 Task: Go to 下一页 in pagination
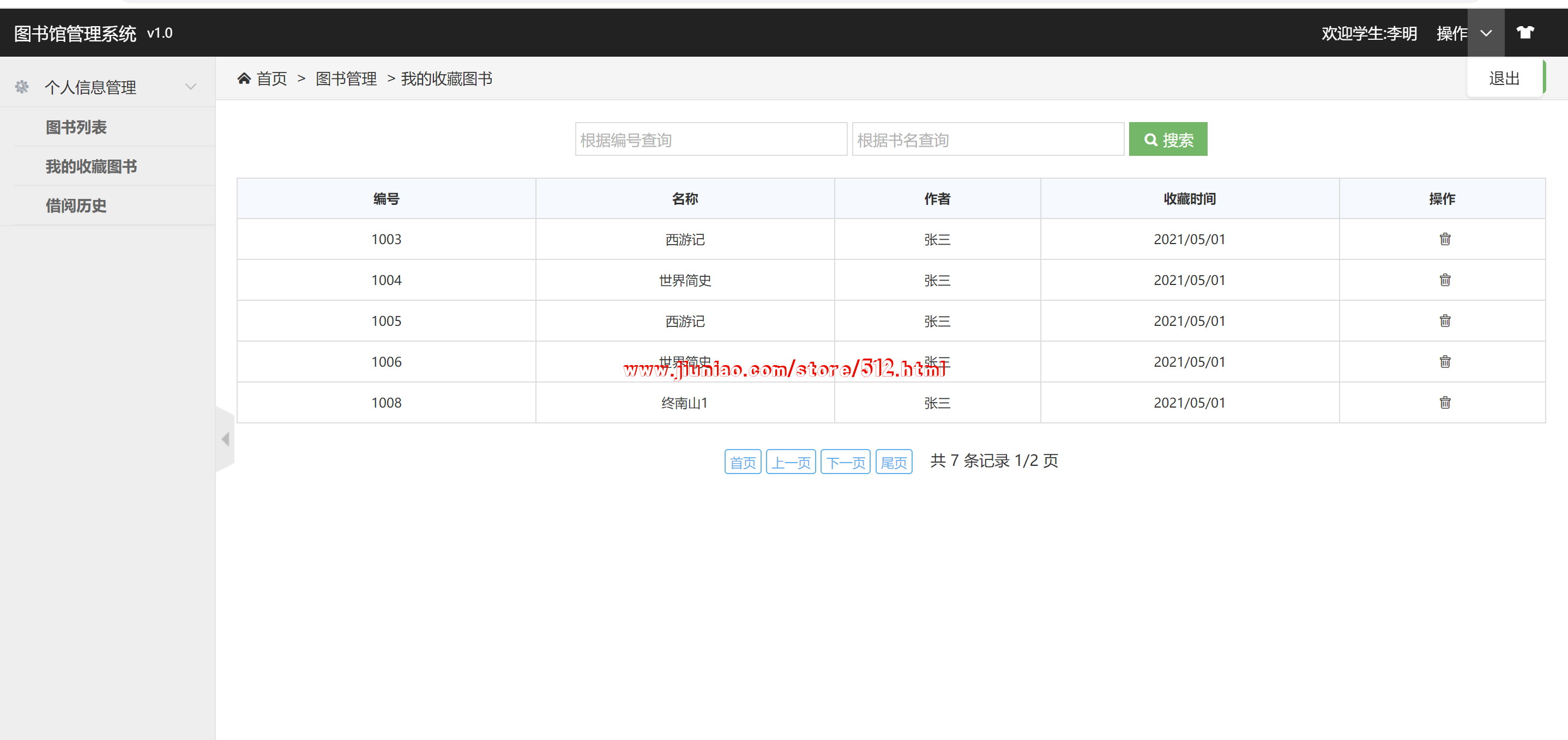pos(845,462)
